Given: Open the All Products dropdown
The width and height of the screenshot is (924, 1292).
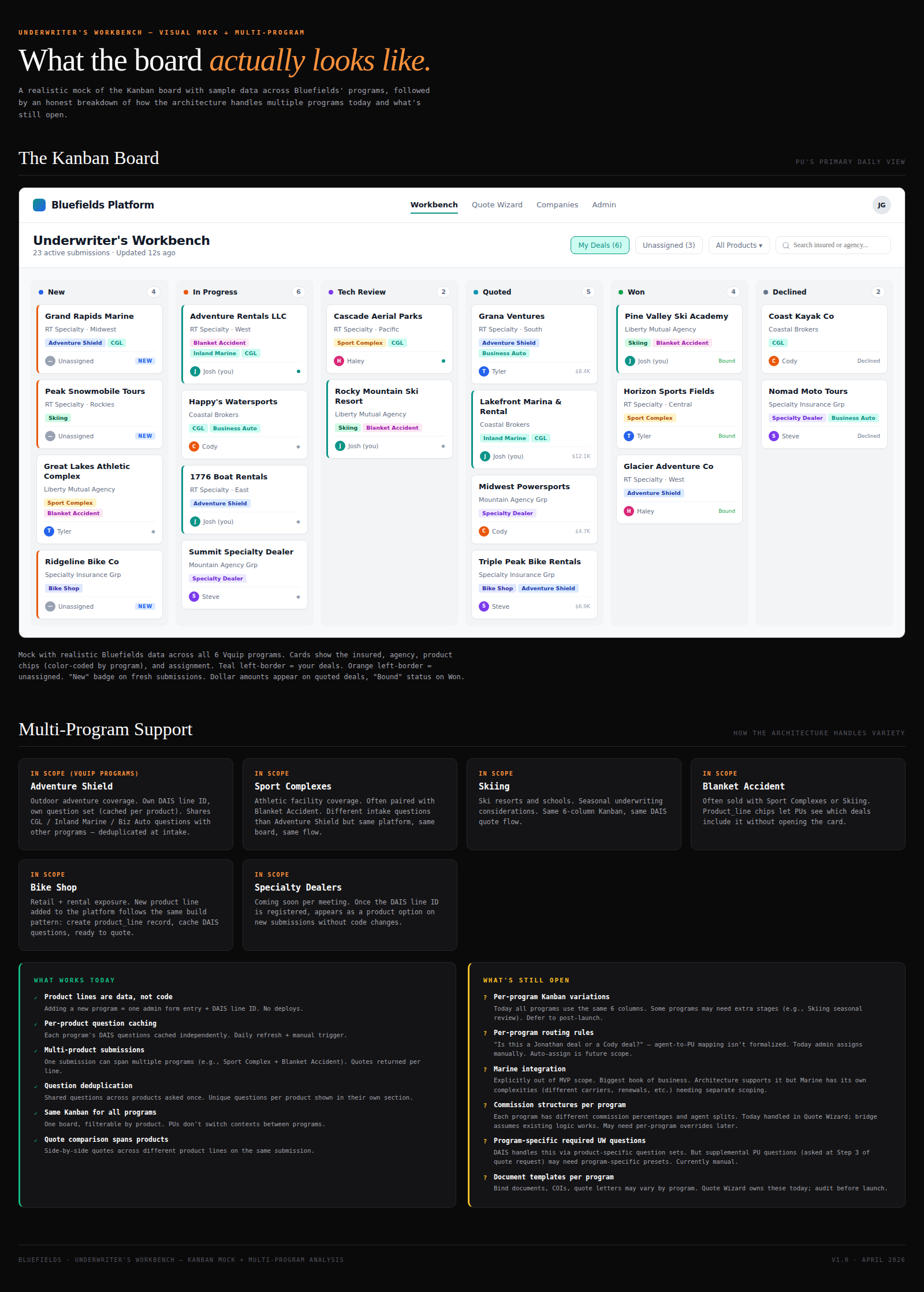Looking at the screenshot, I should (739, 245).
